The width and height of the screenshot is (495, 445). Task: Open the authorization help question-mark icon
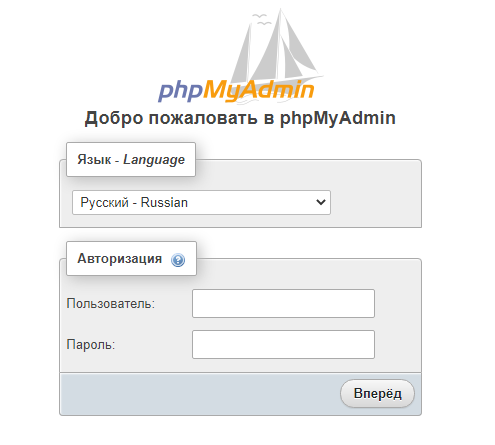[x=178, y=260]
